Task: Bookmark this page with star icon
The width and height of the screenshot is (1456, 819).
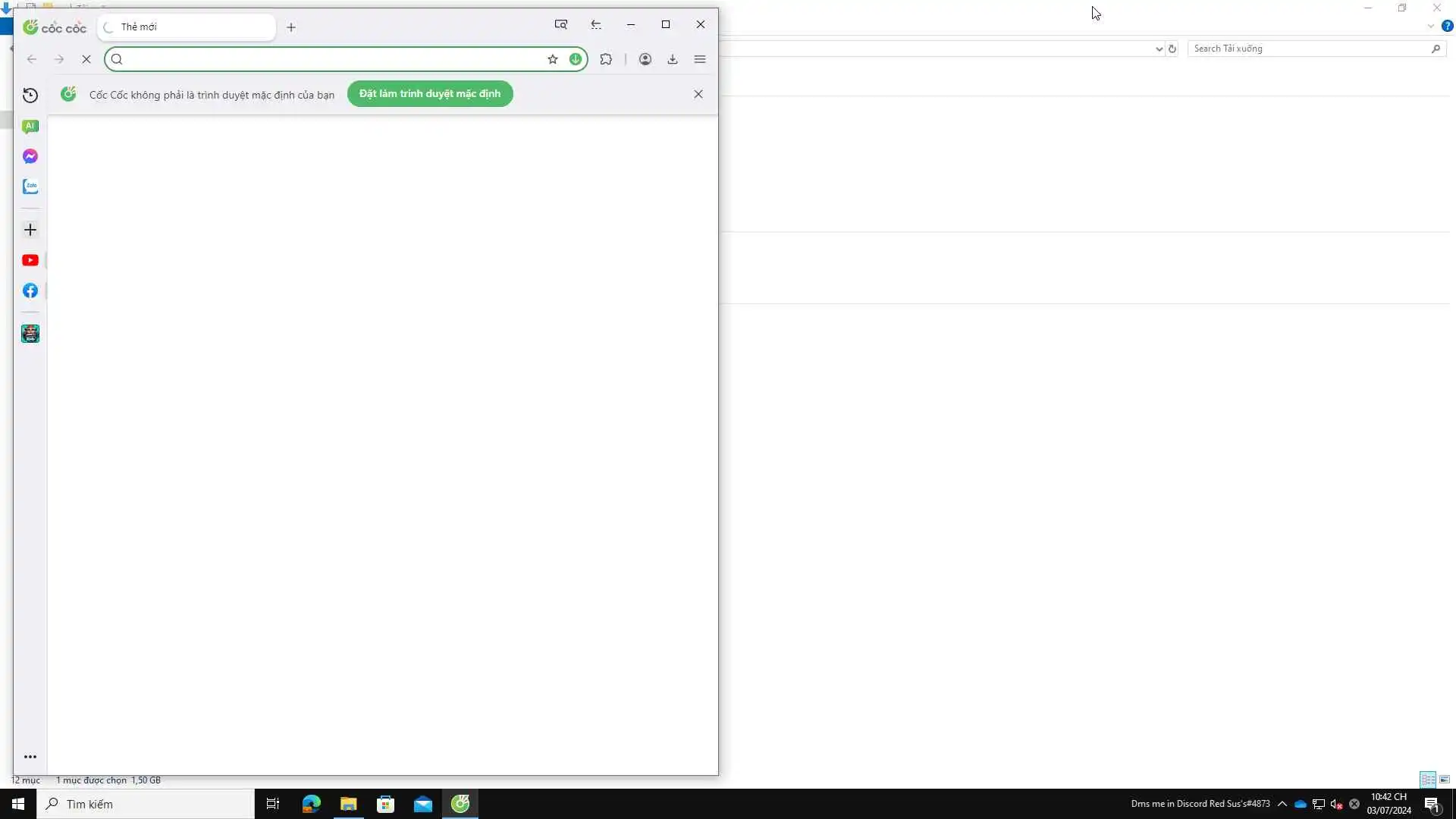Action: (x=553, y=59)
